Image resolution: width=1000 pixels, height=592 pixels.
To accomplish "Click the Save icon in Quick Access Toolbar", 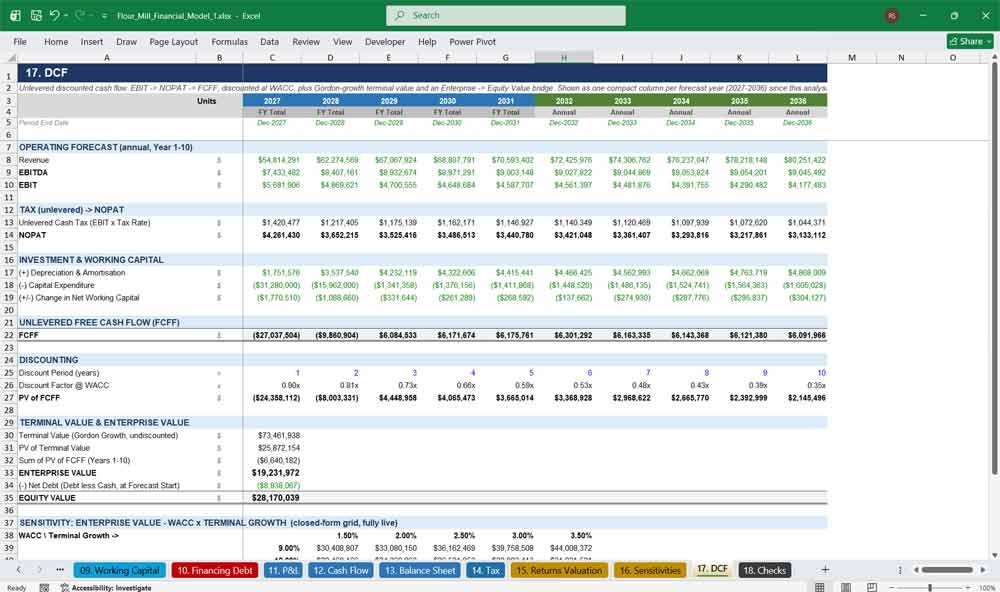I will 36,15.
